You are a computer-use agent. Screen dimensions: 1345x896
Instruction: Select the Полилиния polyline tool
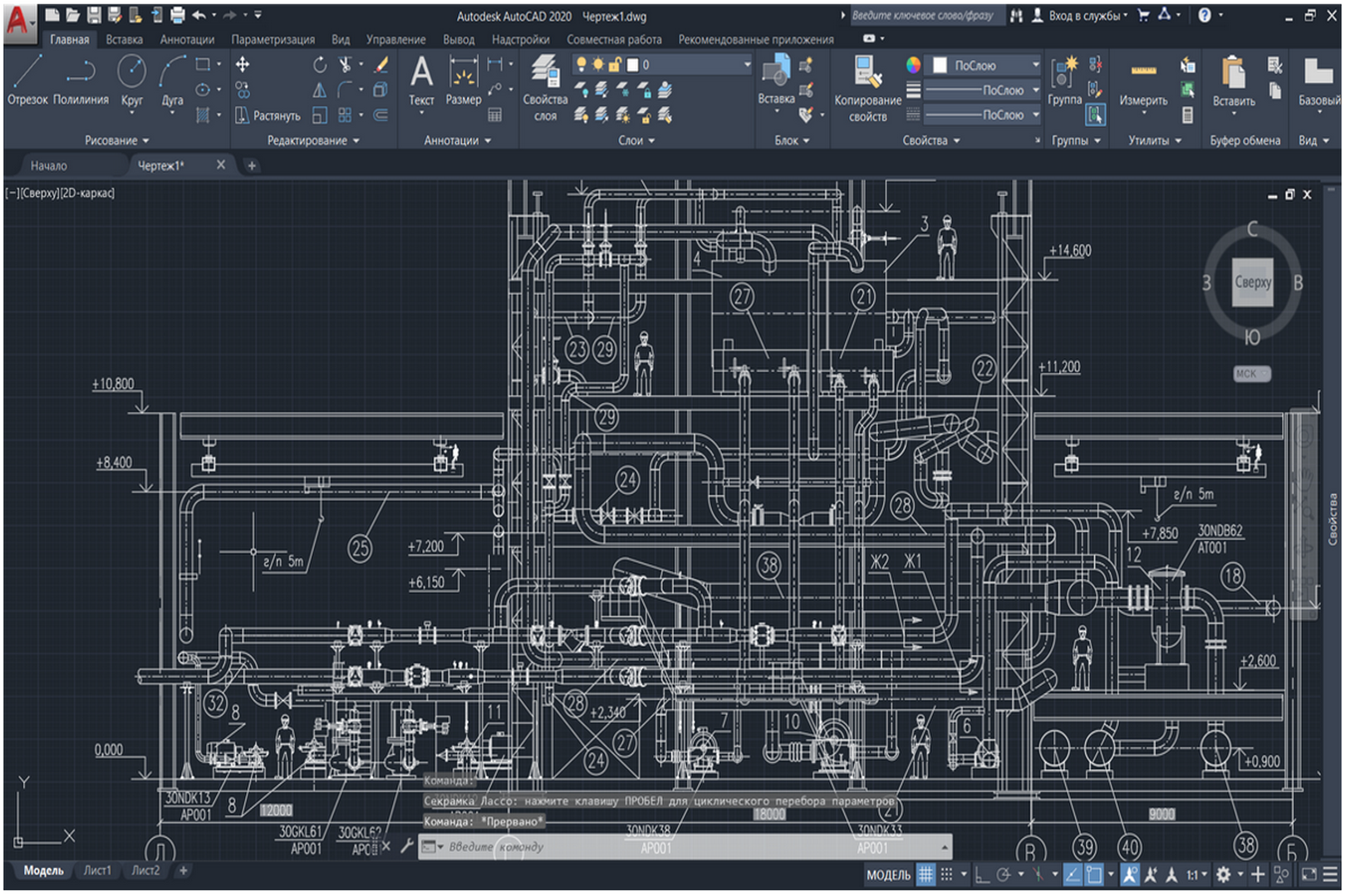[81, 80]
